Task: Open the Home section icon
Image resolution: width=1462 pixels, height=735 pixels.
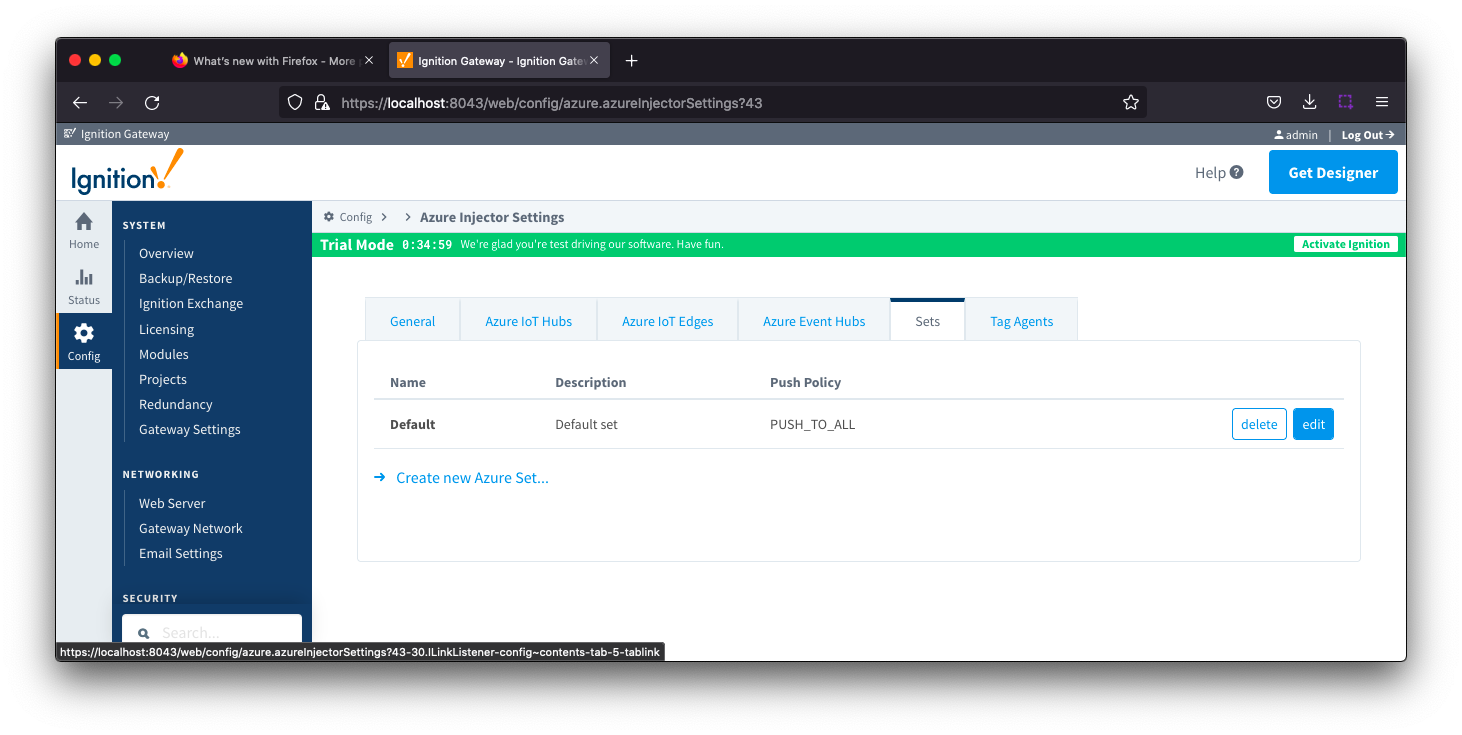Action: point(84,222)
